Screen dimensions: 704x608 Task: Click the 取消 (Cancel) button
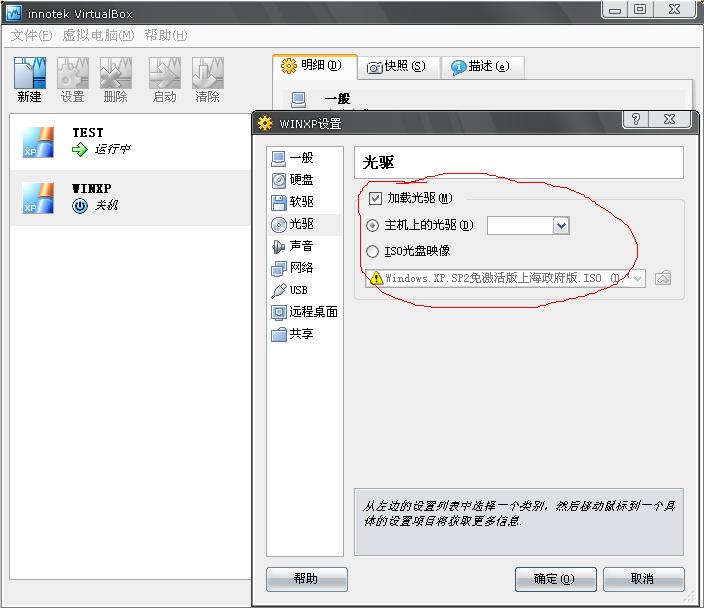point(643,579)
